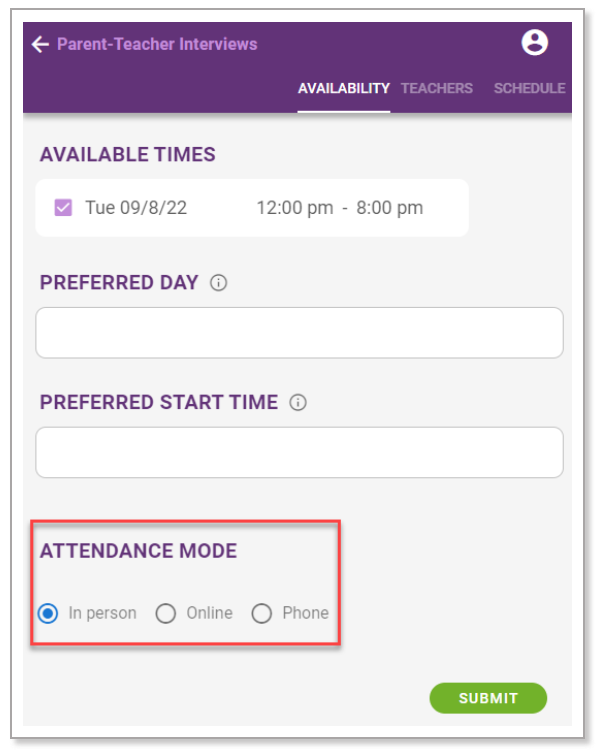Choose Phone attendance mode
The width and height of the screenshot is (596, 751).
click(262, 613)
